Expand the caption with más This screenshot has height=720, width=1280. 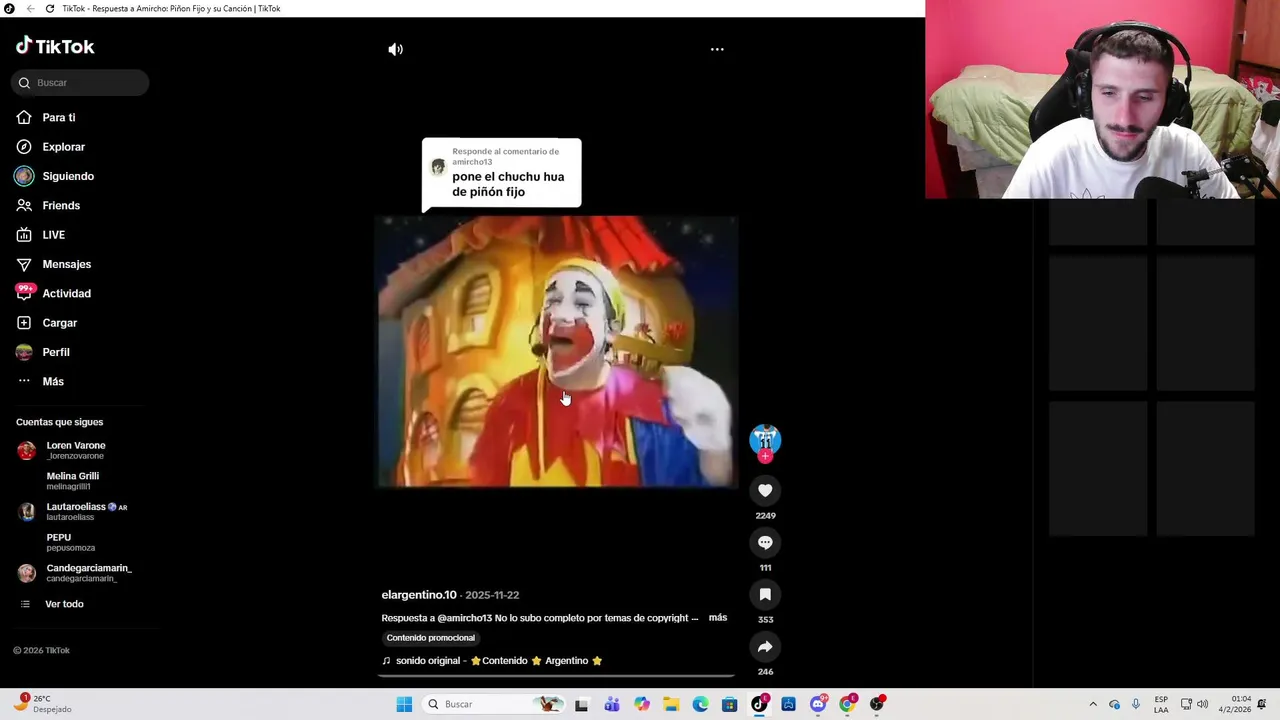tap(718, 618)
